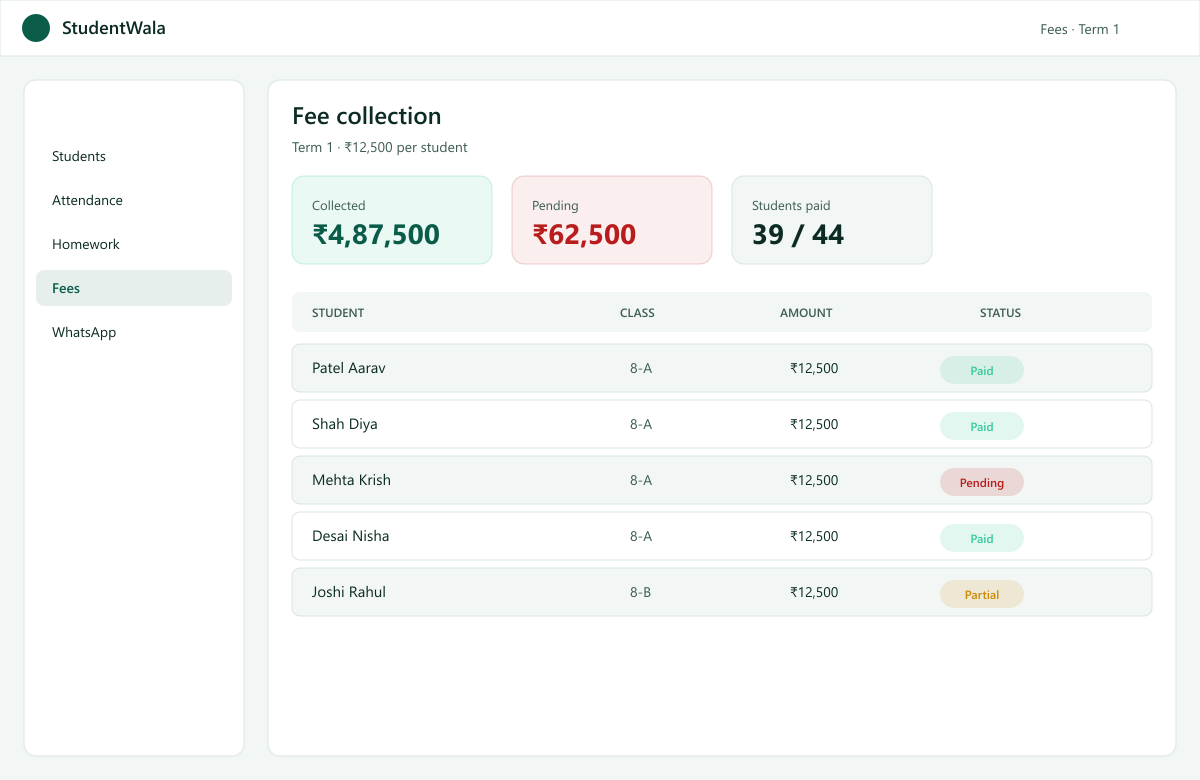The width and height of the screenshot is (1200, 780).
Task: Click the ₹12,500 amount for Patel Aarav
Action: (x=814, y=368)
